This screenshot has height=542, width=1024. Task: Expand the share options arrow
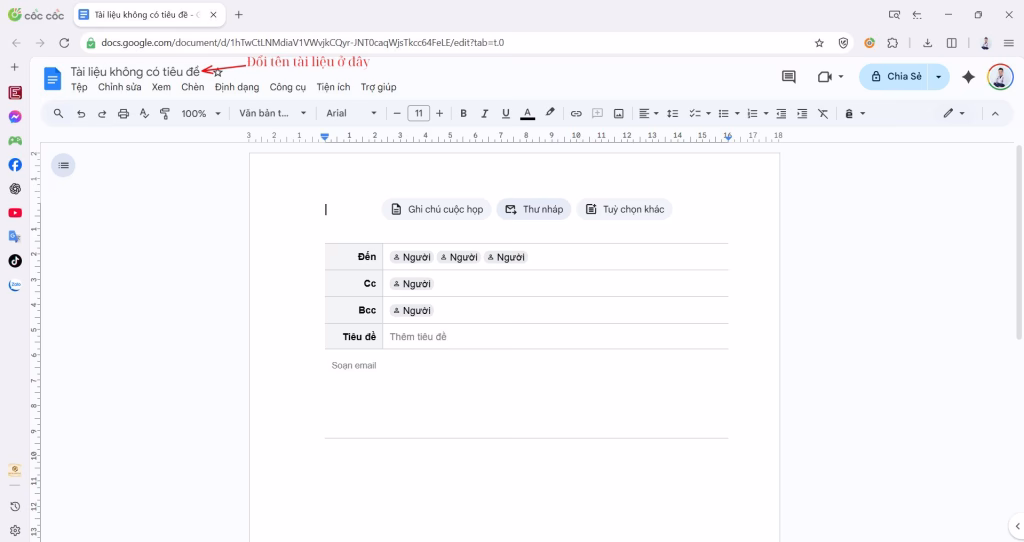click(938, 76)
